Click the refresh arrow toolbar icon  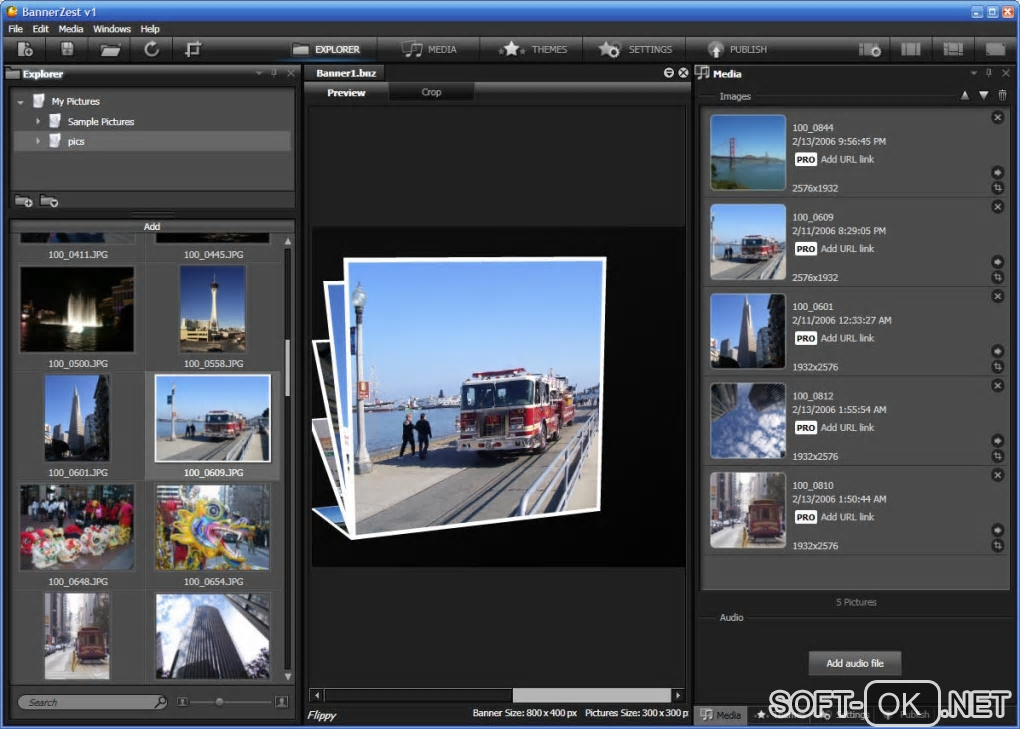152,49
